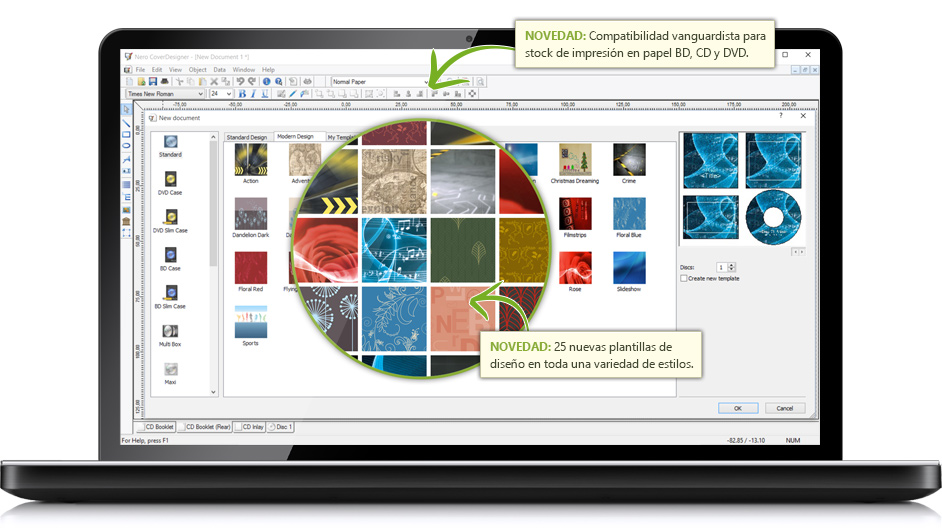Select the Multi Box case icon
Screen dimensions: 942x528
170,331
